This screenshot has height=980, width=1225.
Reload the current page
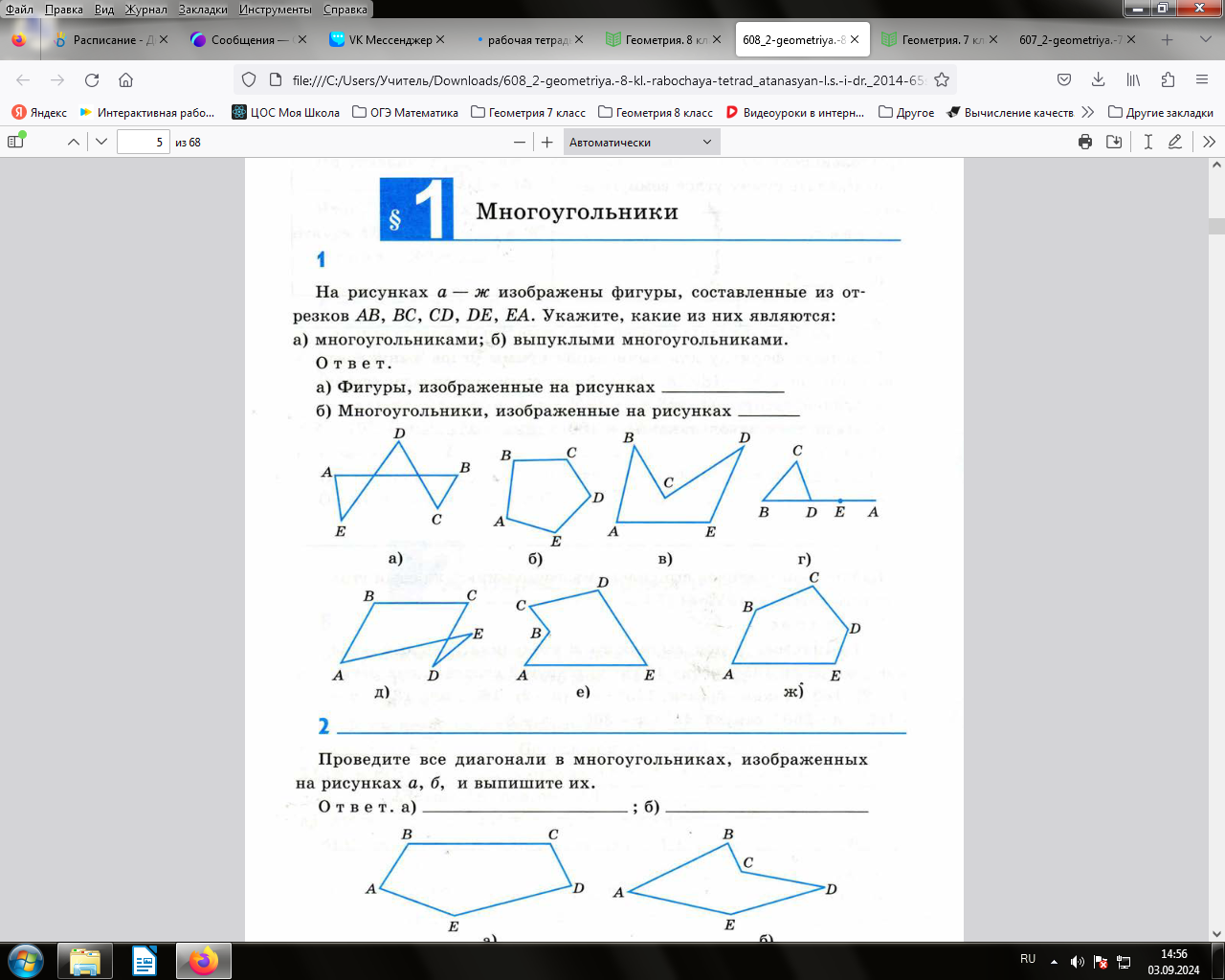click(x=92, y=80)
